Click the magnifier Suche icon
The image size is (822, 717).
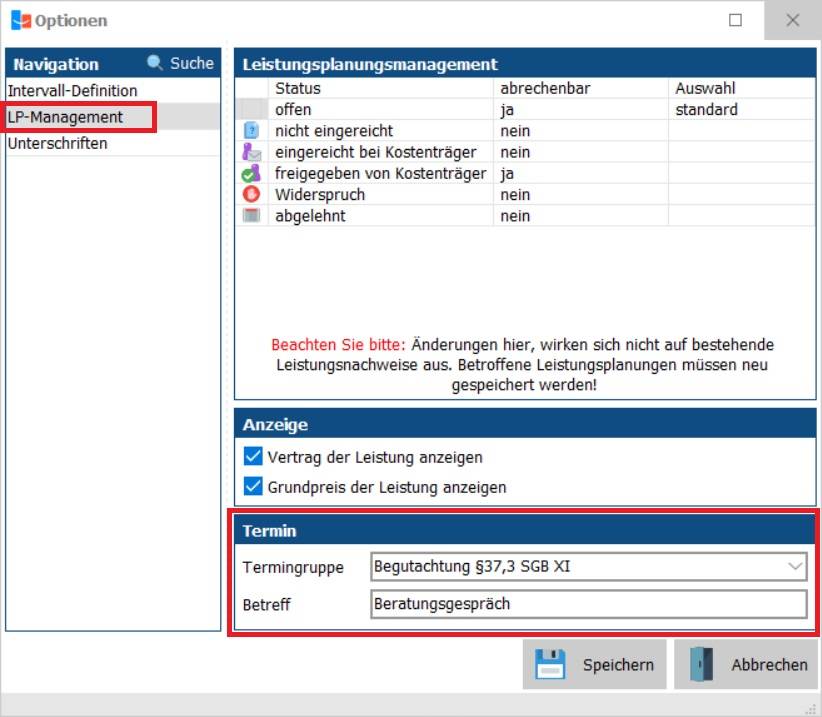(155, 63)
